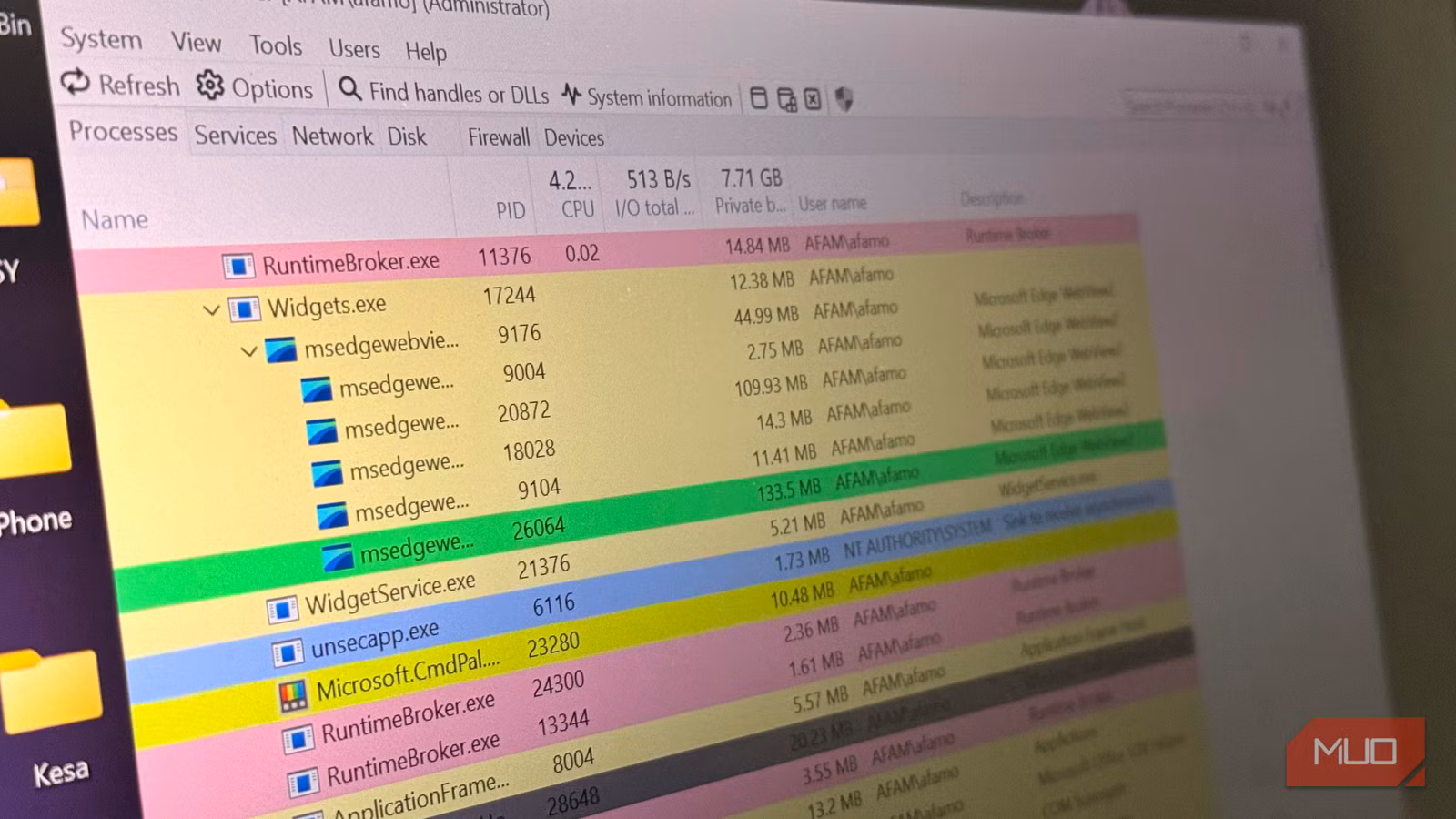Image resolution: width=1456 pixels, height=819 pixels.
Task: Click the shield toolbar icon
Action: coord(844,99)
